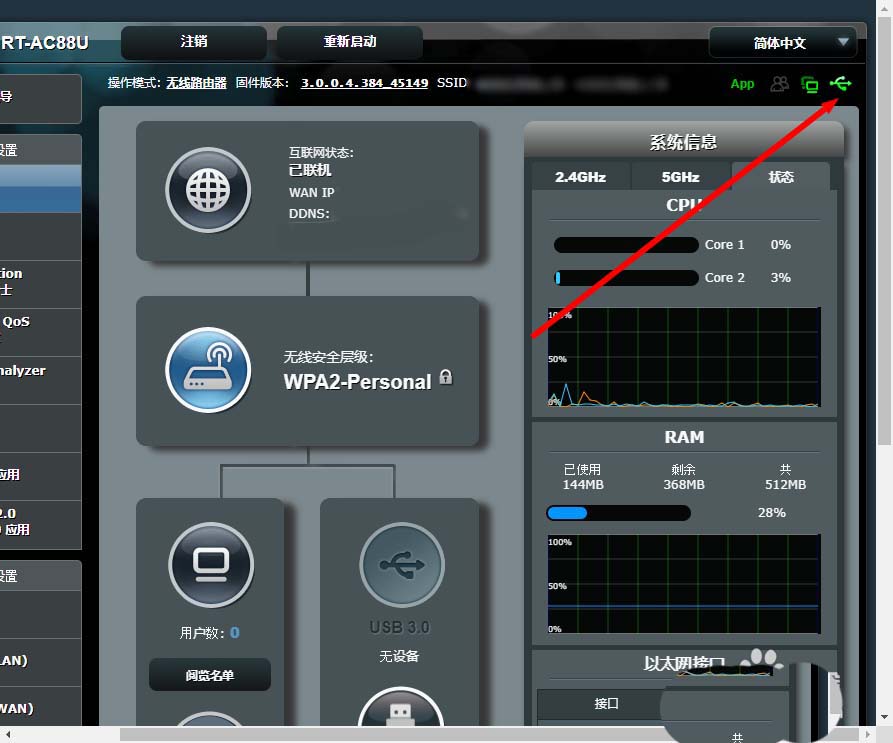Click the 重新启动 reboot button
Screen dimensions: 893x743
[x=350, y=42]
